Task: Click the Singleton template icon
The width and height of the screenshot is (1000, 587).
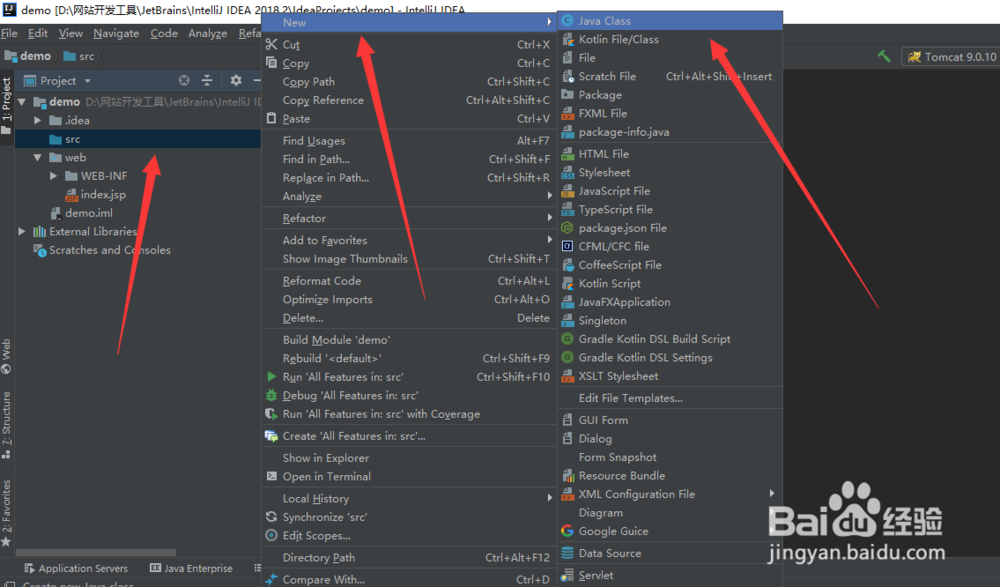Action: [x=567, y=320]
